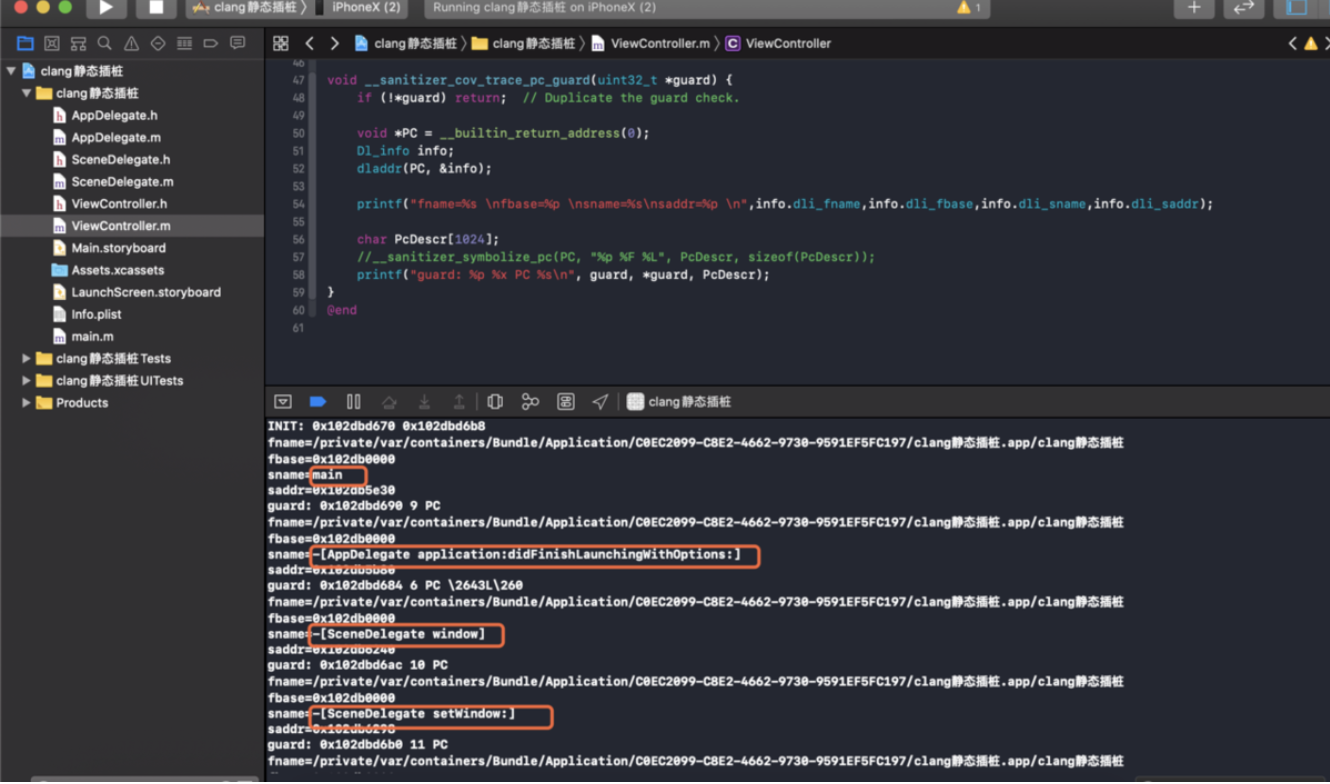Click the Step Over debug button
Viewport: 1330px width, 784px height.
389,402
